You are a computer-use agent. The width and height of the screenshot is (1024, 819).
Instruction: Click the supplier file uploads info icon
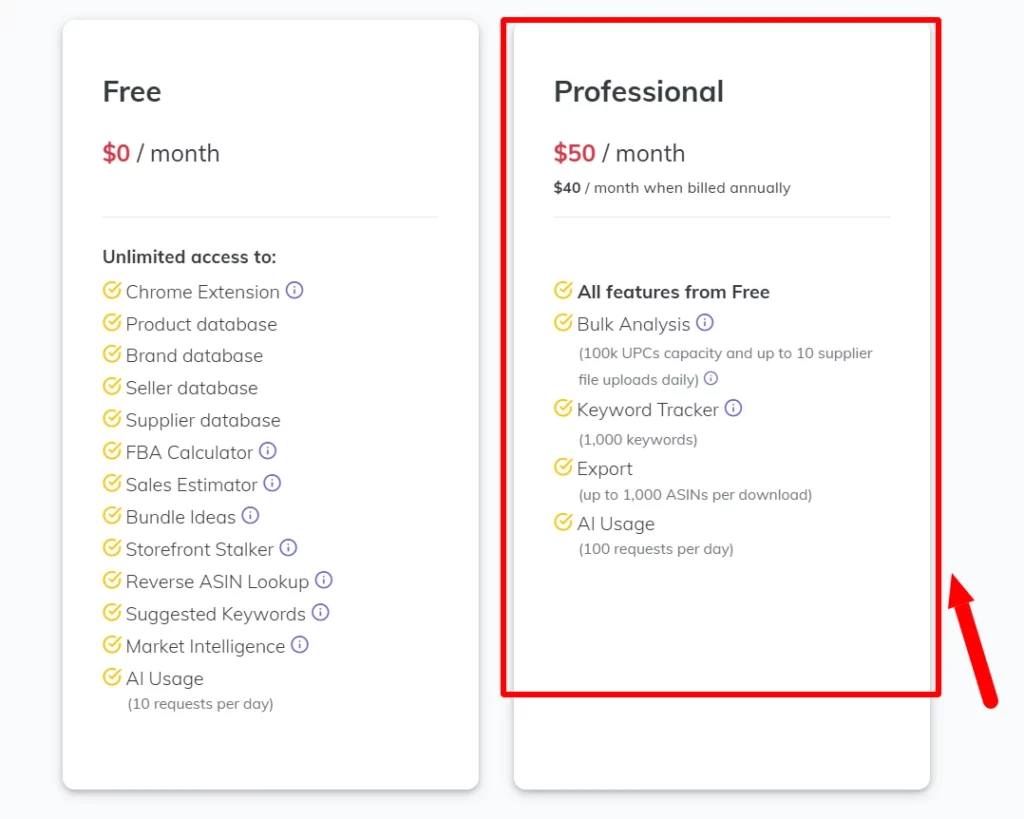click(710, 380)
